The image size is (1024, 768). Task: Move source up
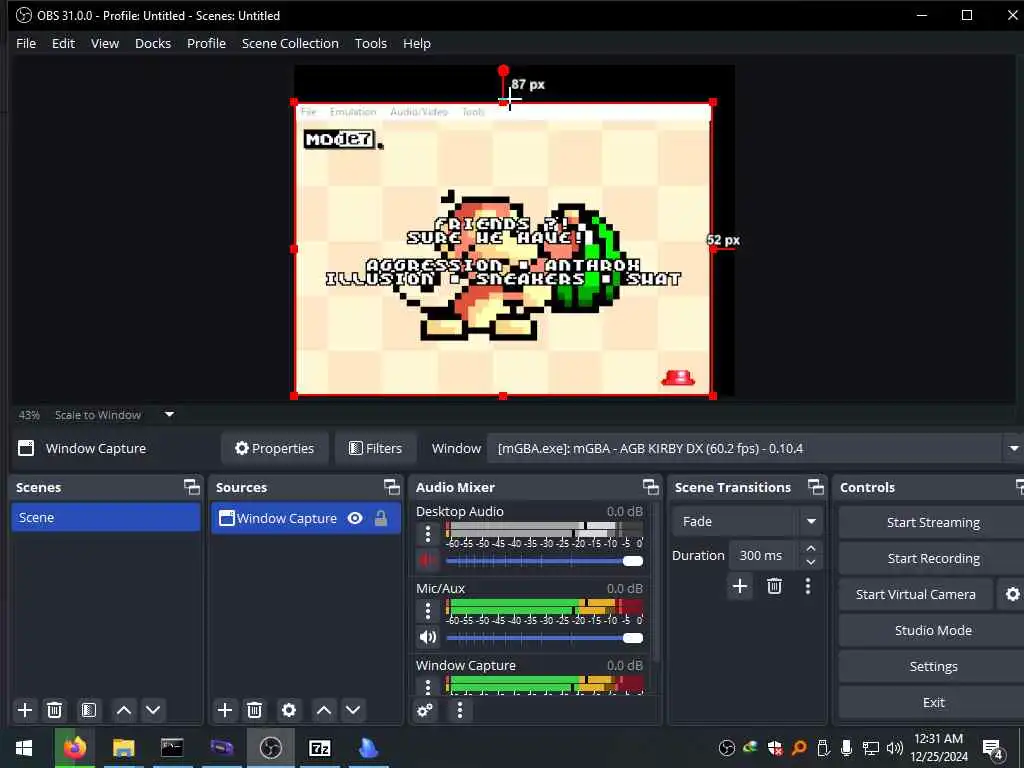[x=324, y=710]
